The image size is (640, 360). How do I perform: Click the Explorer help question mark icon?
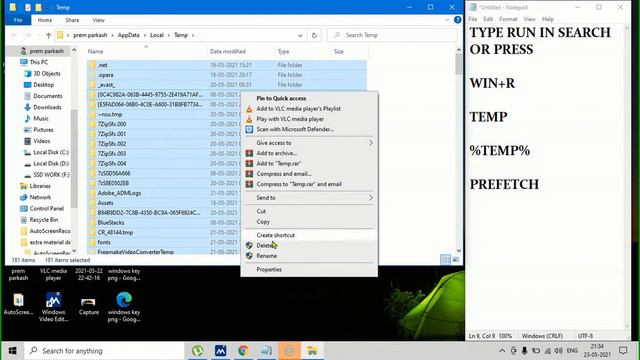tap(458, 20)
